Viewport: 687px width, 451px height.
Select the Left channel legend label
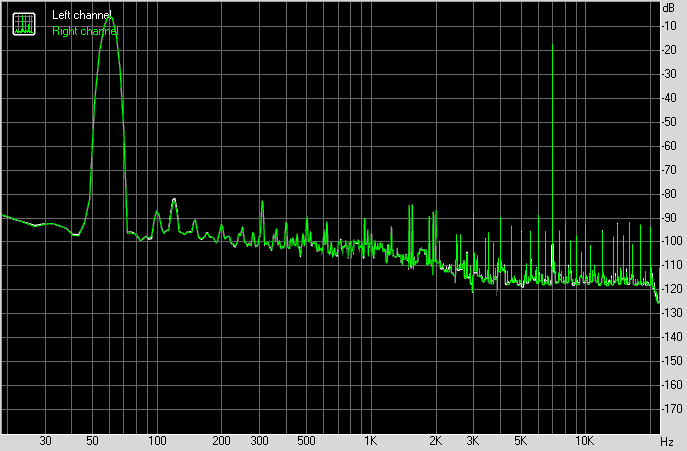(81, 15)
